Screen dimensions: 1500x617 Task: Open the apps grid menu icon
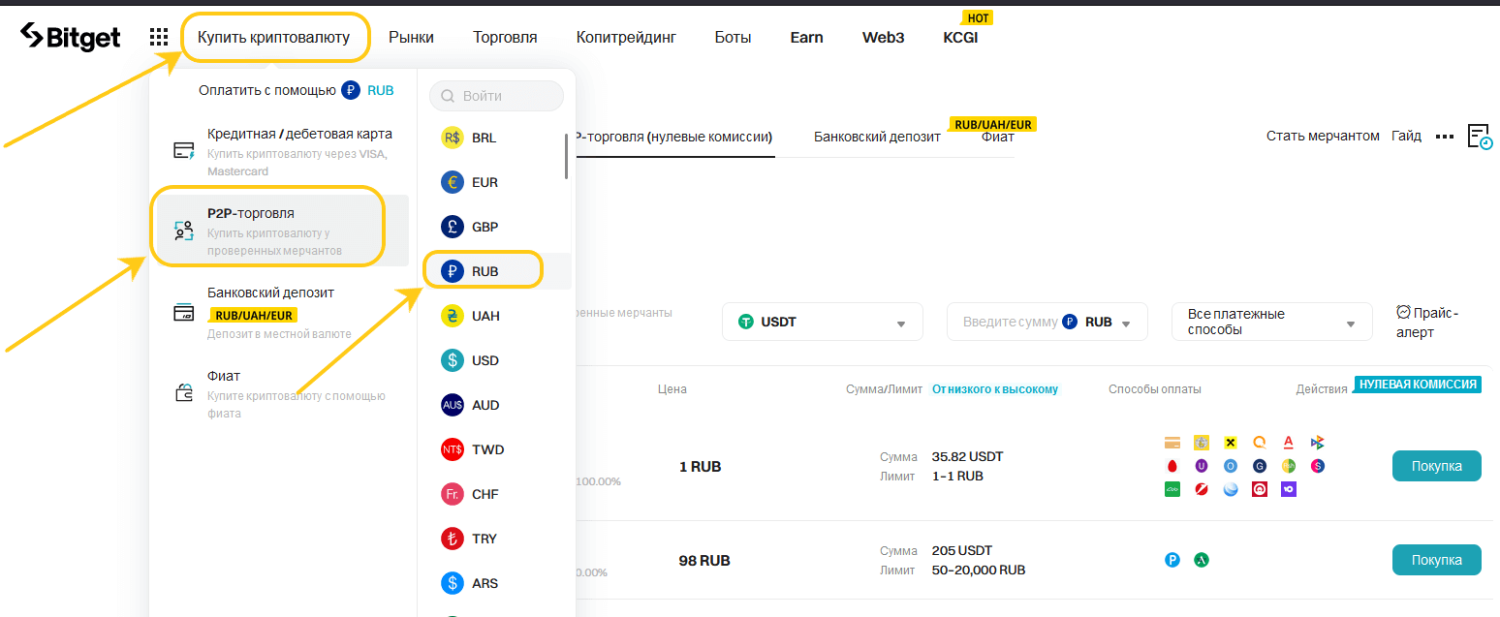pos(158,37)
